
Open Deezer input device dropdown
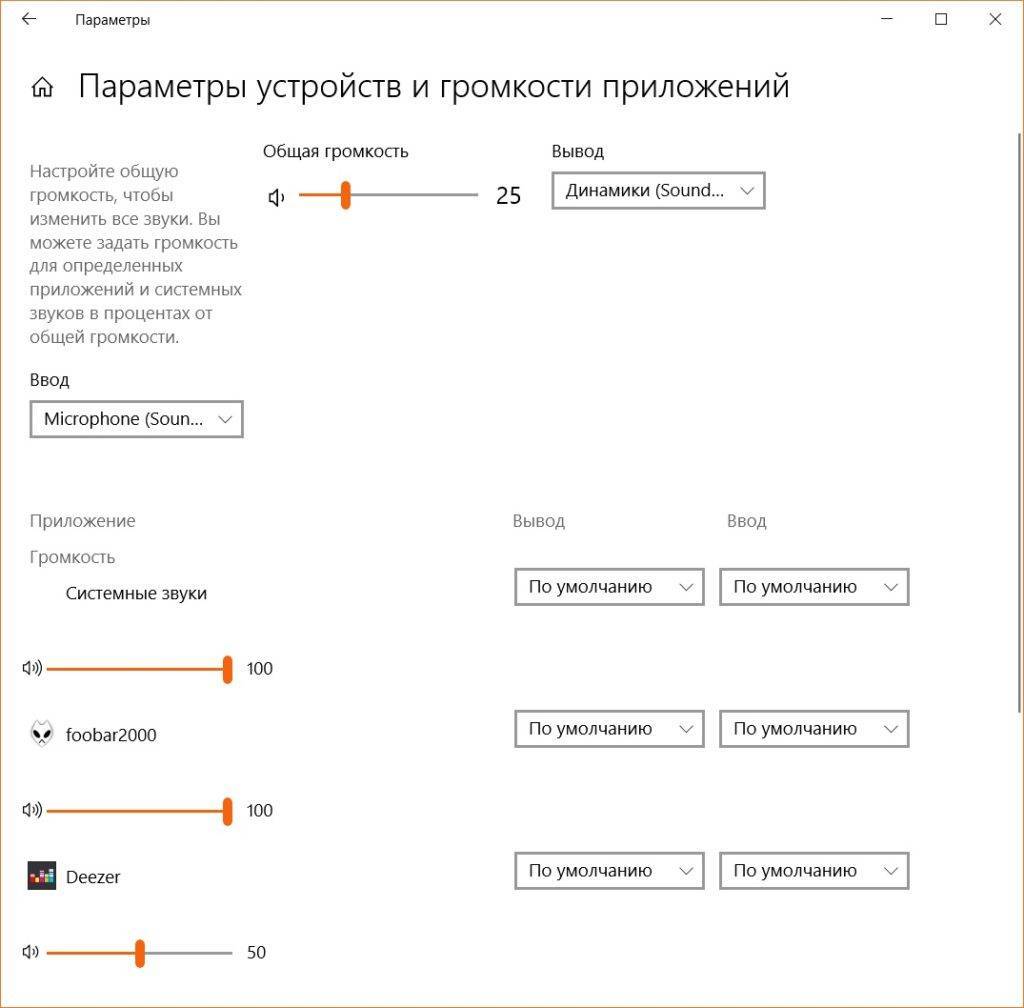(x=814, y=871)
